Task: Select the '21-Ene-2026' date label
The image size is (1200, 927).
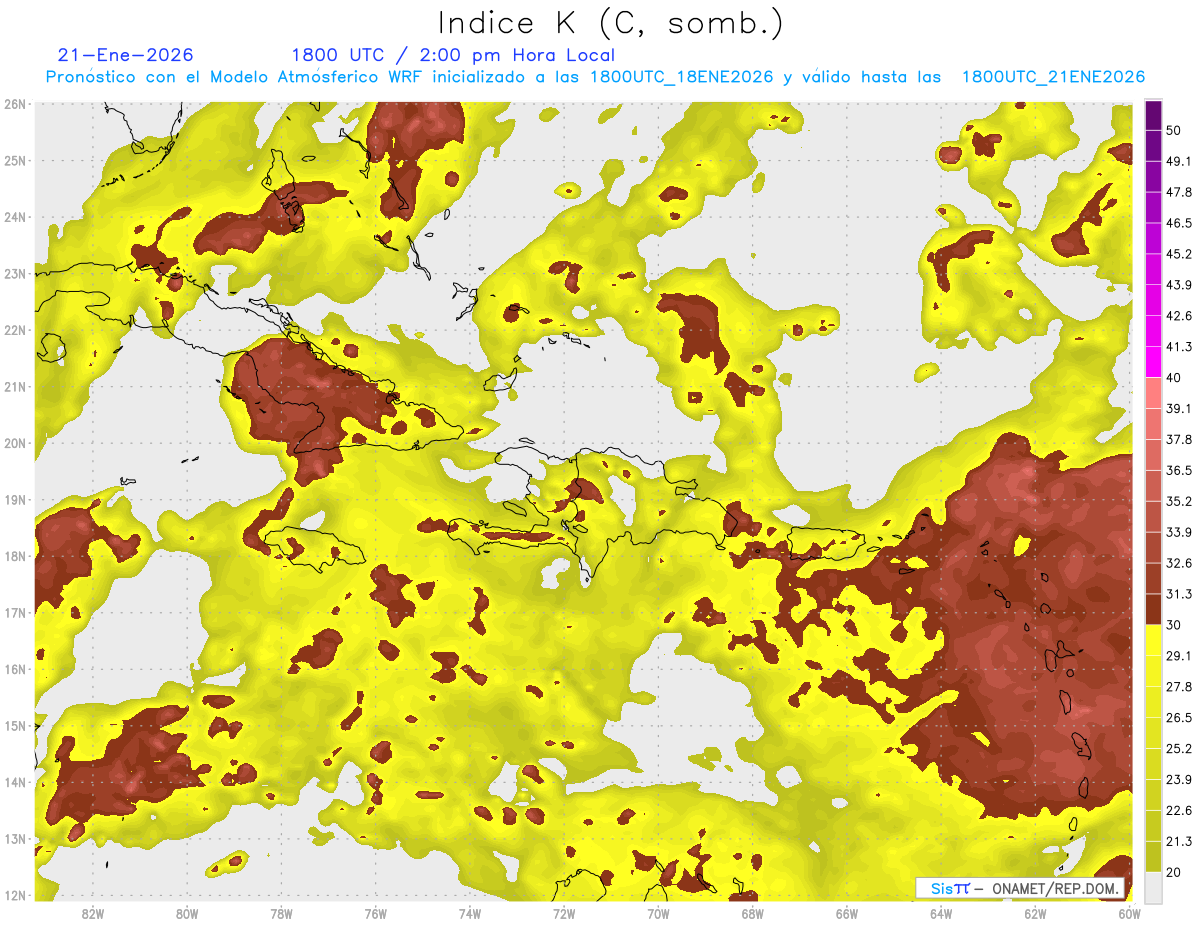Action: point(126,55)
